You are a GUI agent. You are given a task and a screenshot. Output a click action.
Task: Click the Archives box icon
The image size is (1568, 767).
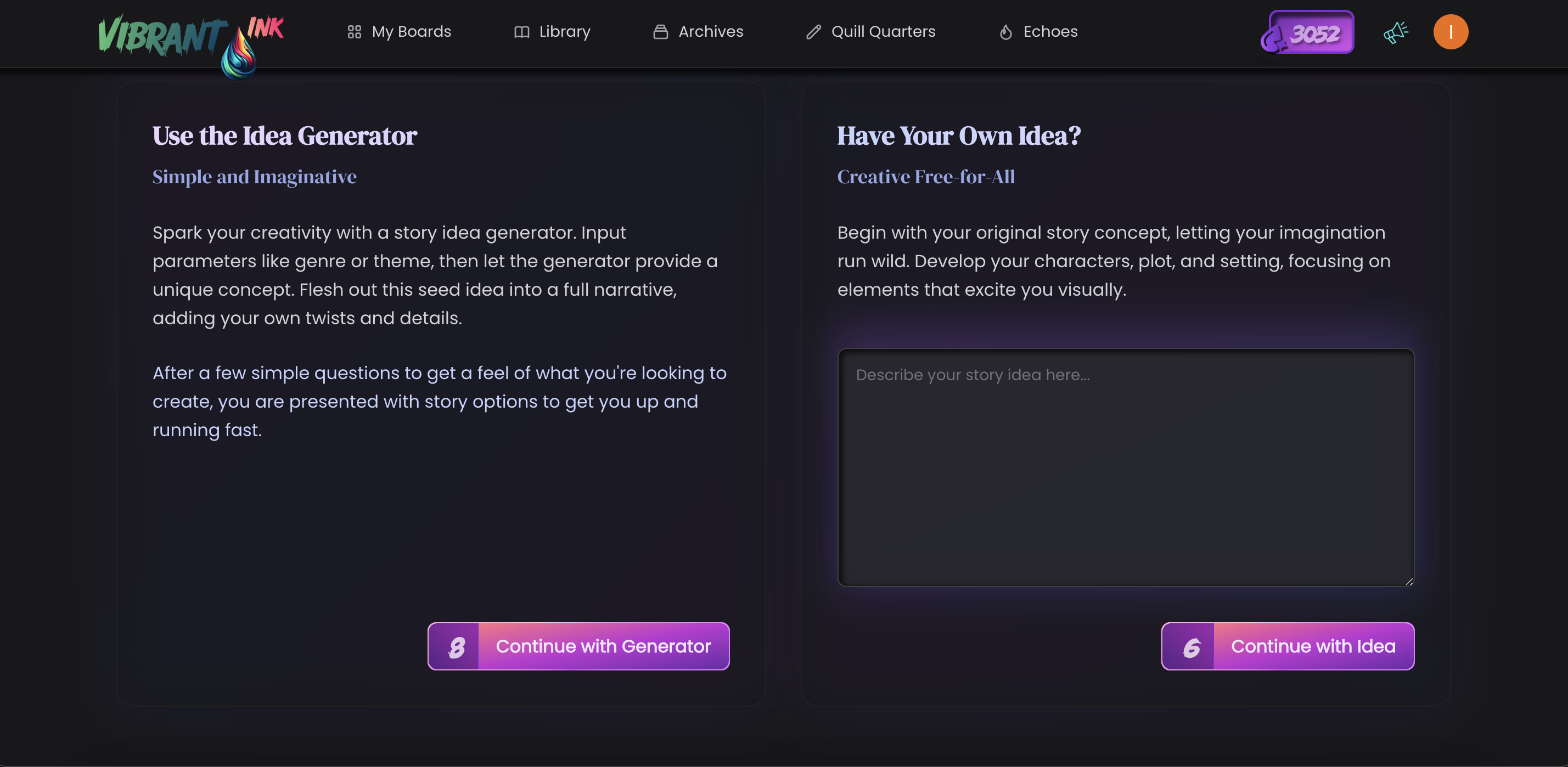coord(660,32)
